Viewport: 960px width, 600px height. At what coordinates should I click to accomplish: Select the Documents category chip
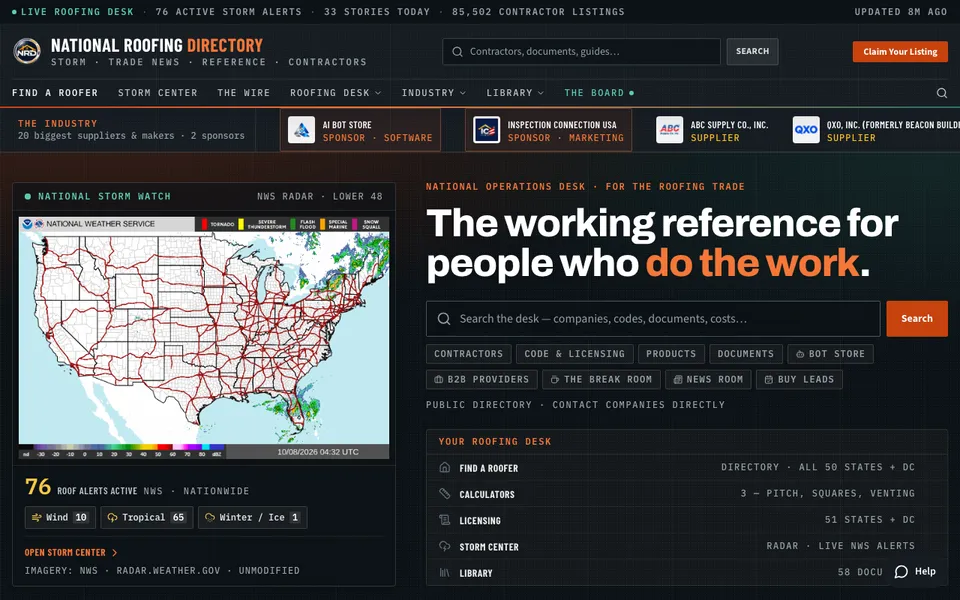(746, 354)
